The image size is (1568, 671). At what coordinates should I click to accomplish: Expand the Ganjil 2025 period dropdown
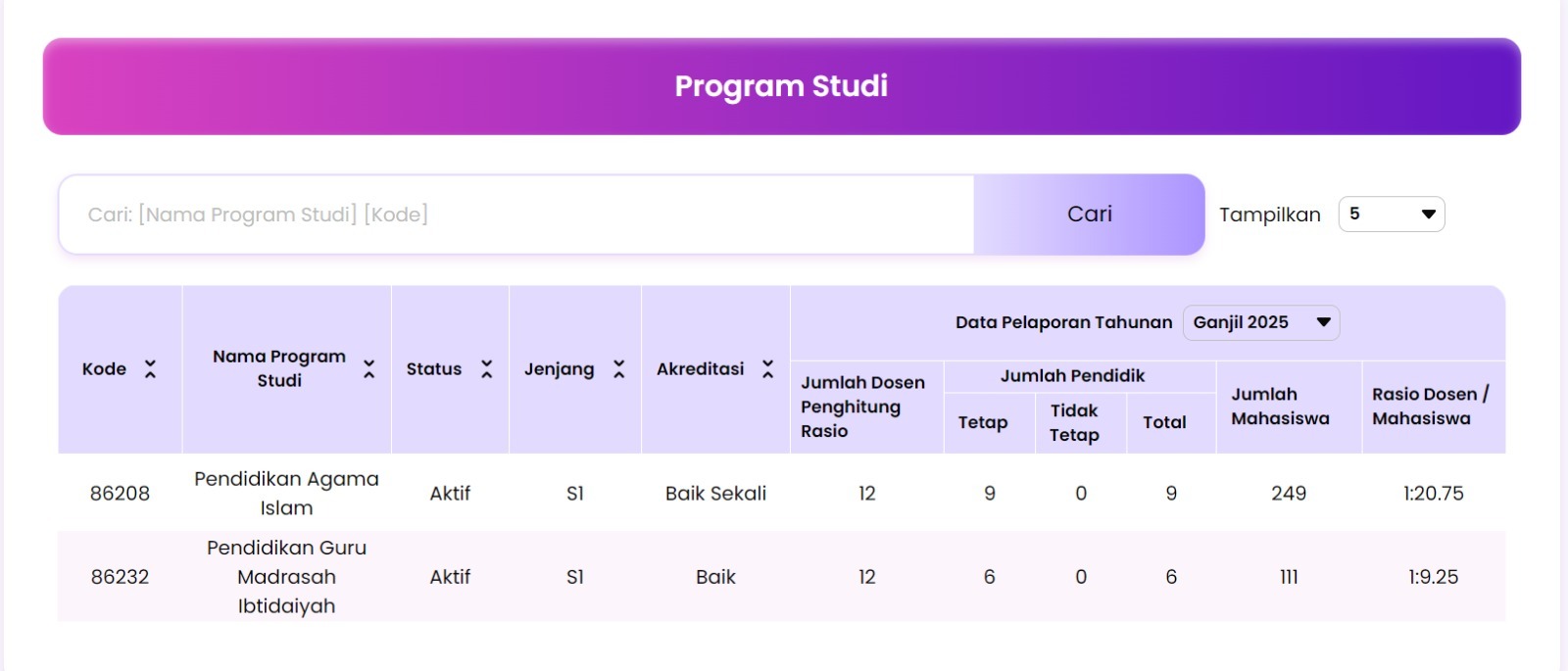click(x=1260, y=322)
